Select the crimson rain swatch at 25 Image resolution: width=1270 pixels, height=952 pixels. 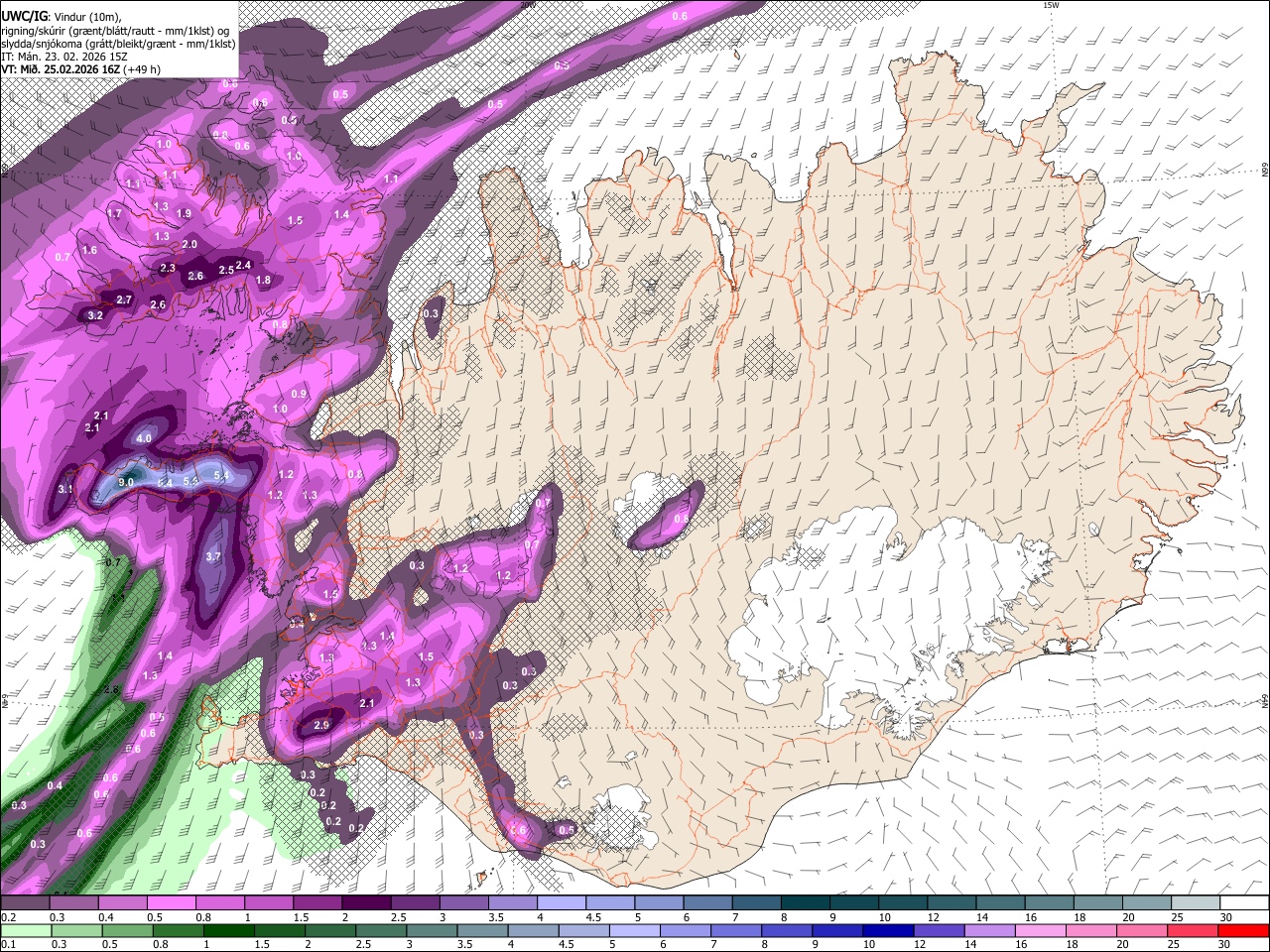1192,930
